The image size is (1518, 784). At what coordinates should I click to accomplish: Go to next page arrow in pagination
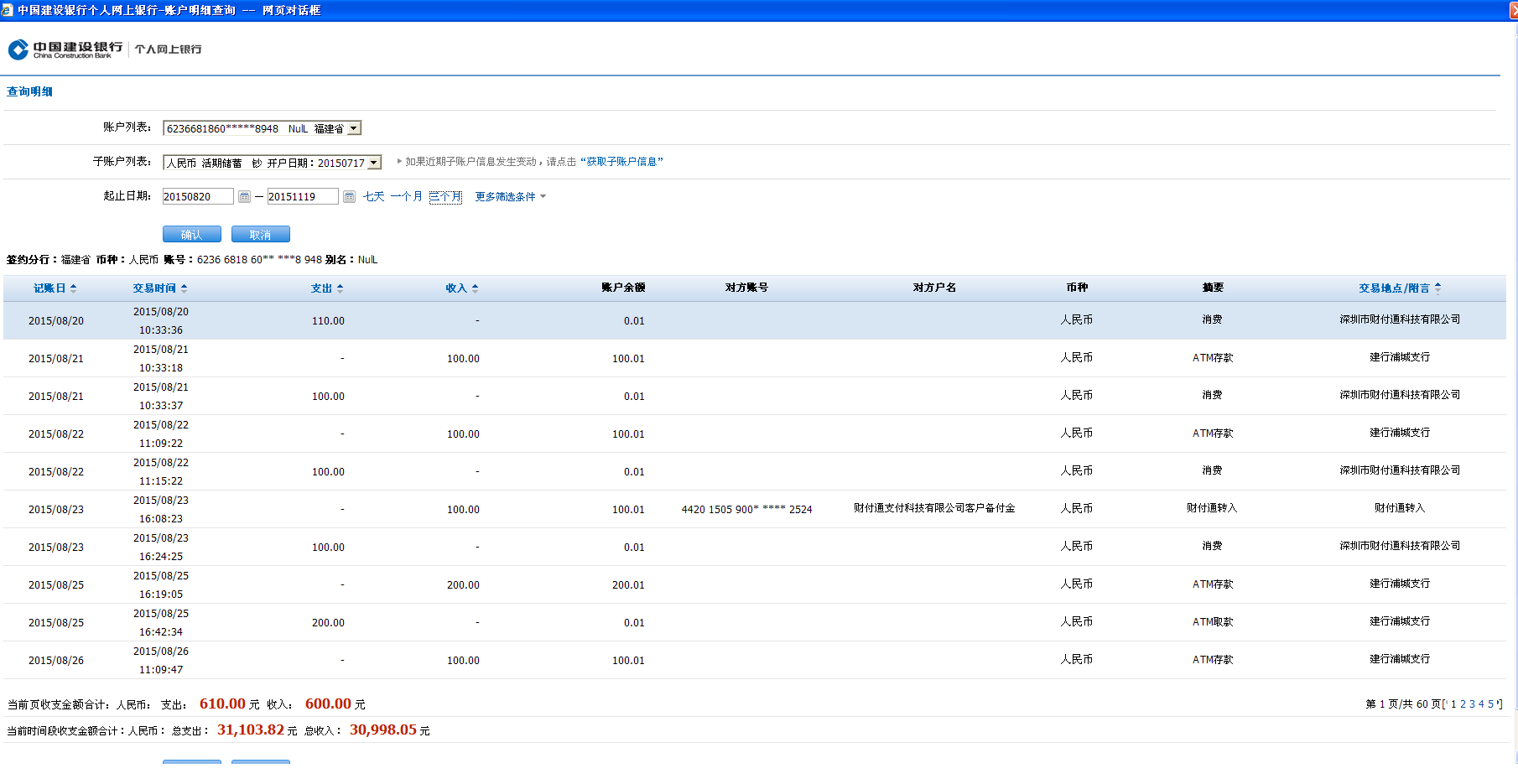pyautogui.click(x=1499, y=704)
